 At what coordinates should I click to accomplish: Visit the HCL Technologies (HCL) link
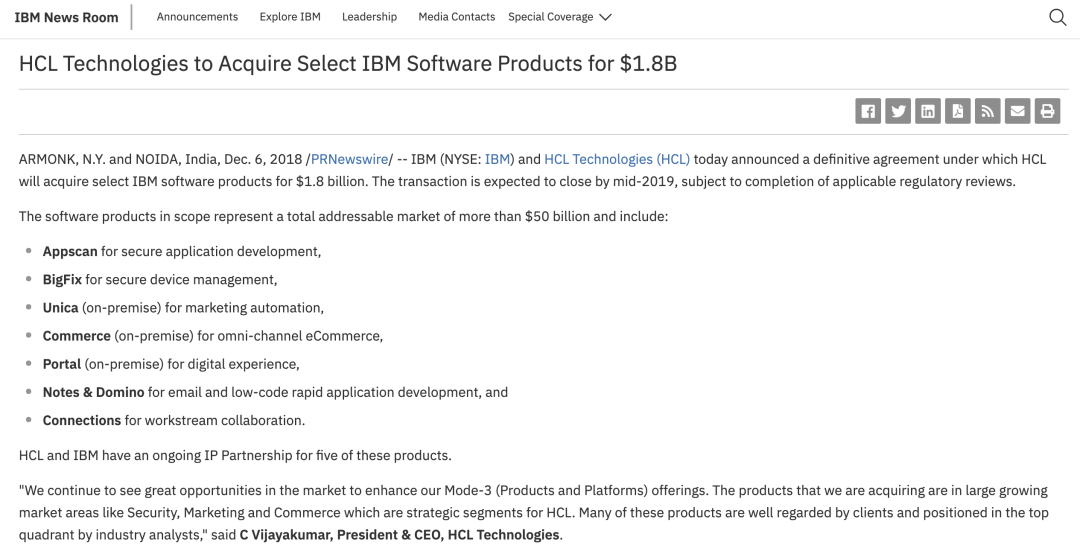[x=616, y=159]
